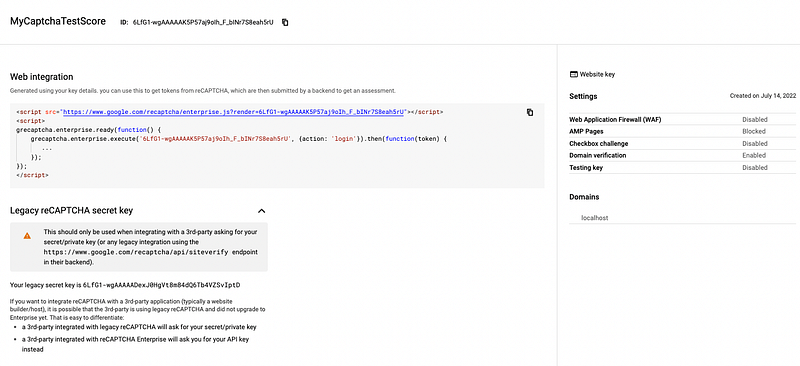Click the Testing key setting label
The height and width of the screenshot is (366, 800).
(x=585, y=167)
